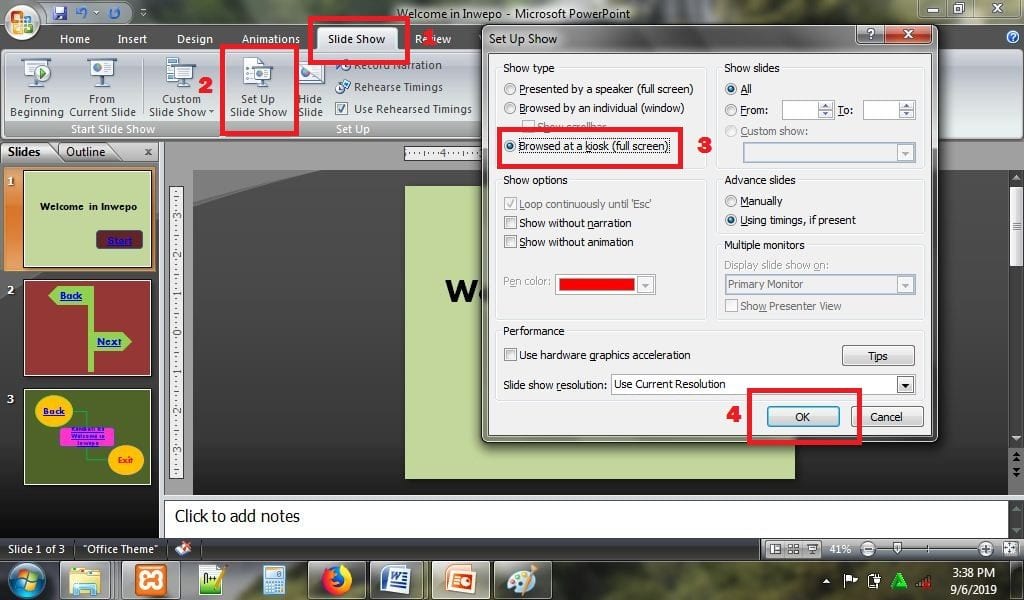
Task: Open the Slide Show ribbon tab
Action: (x=357, y=39)
